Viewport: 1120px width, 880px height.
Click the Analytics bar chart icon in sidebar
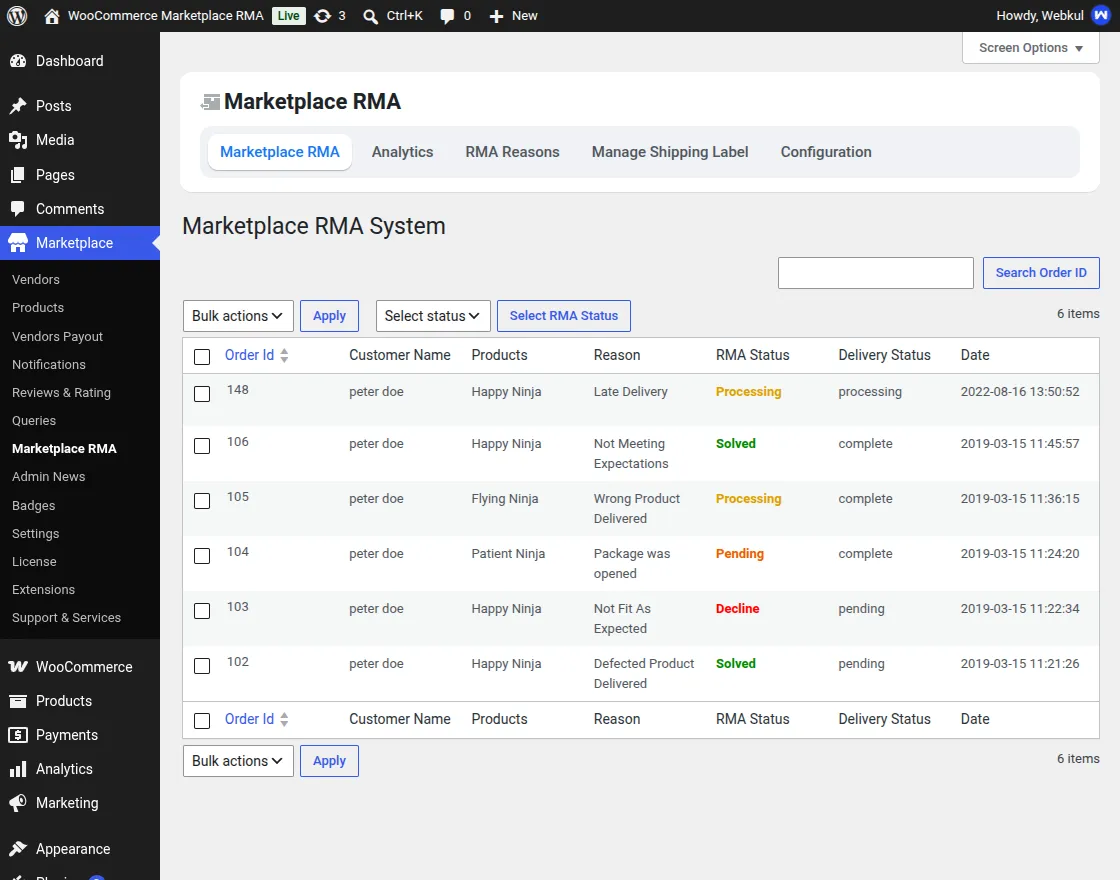18,769
